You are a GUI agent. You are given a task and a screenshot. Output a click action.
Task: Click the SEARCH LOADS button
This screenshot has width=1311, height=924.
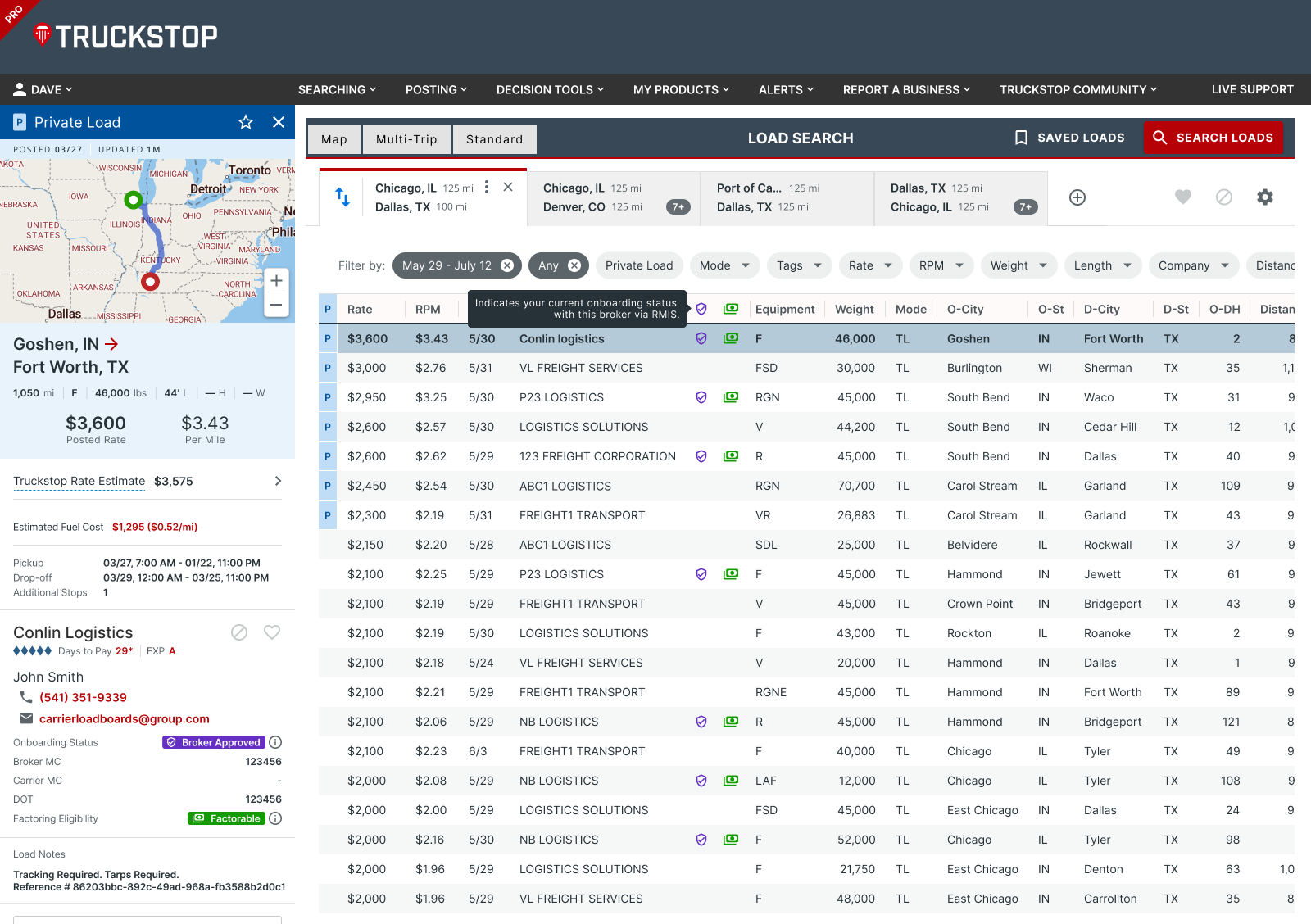tap(1213, 138)
